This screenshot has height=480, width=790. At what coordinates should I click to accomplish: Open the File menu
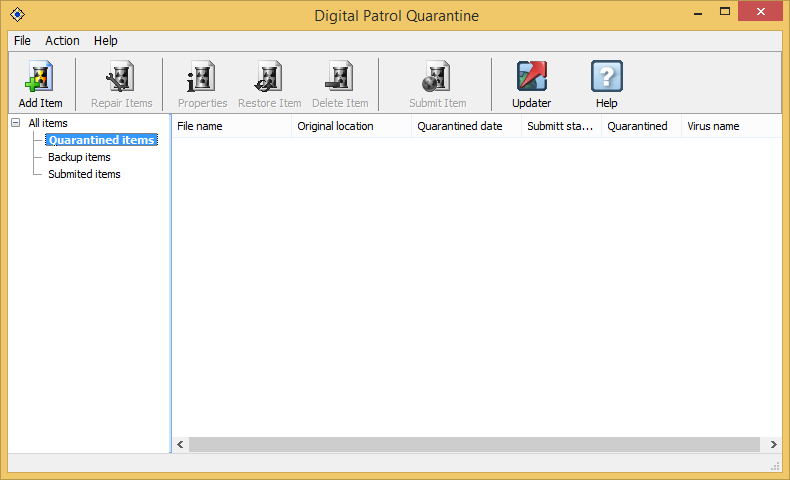tap(22, 41)
